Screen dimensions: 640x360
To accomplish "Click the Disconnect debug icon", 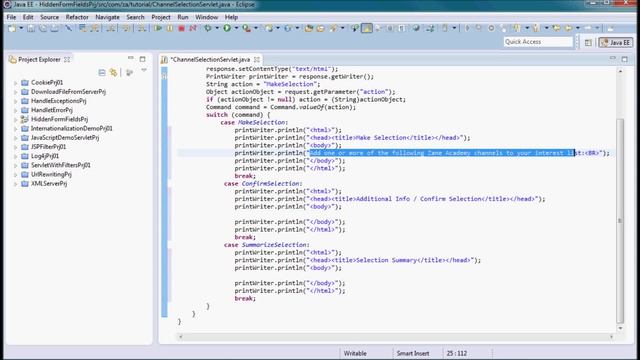I will [x=193, y=28].
